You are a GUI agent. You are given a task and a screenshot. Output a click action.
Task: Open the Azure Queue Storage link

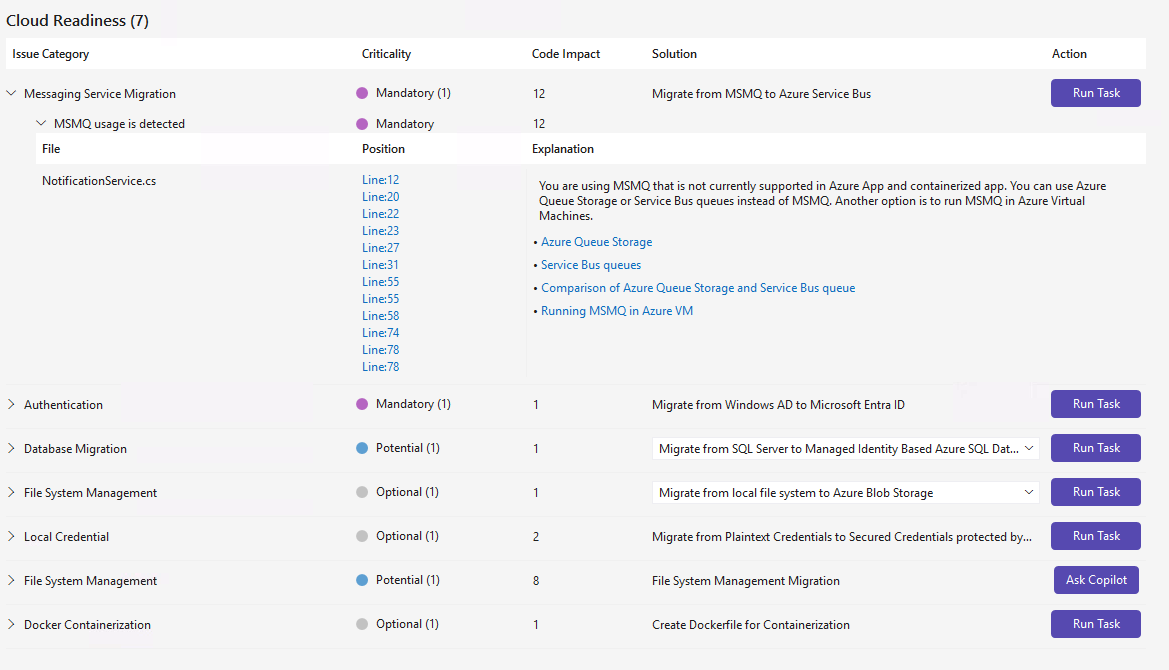(x=596, y=241)
